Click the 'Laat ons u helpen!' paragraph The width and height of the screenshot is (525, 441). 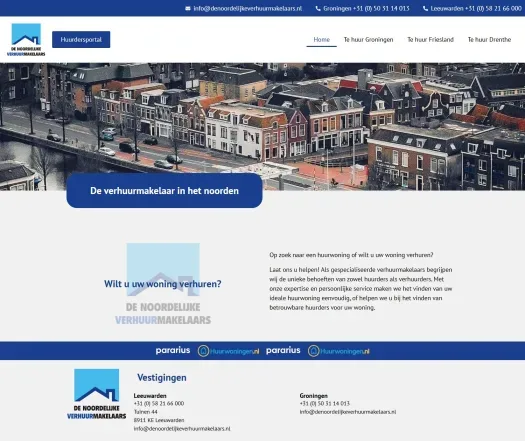[361, 288]
